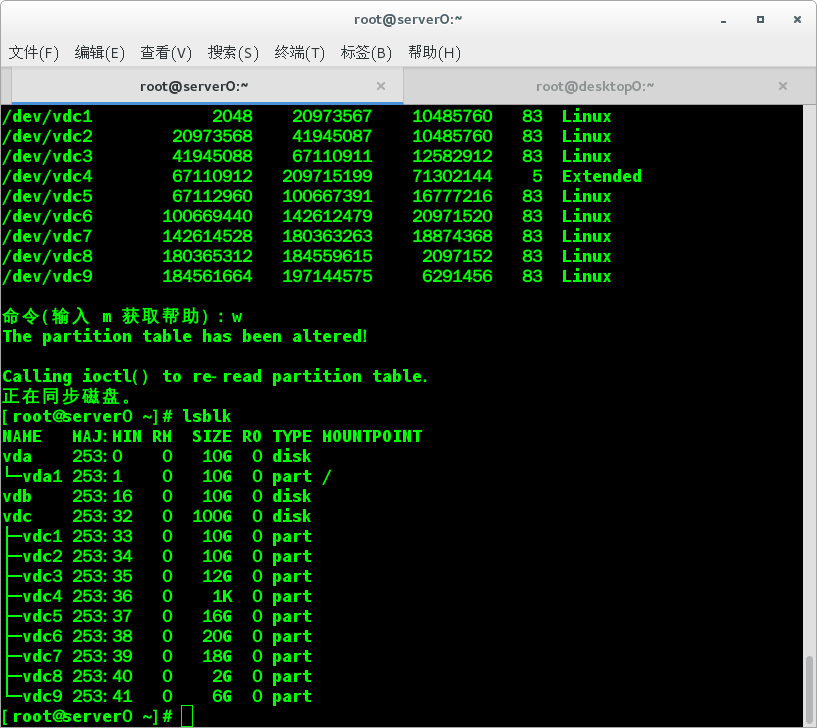This screenshot has height=728, width=817.
Task: Open the 帮助(H) menu
Action: click(x=434, y=53)
